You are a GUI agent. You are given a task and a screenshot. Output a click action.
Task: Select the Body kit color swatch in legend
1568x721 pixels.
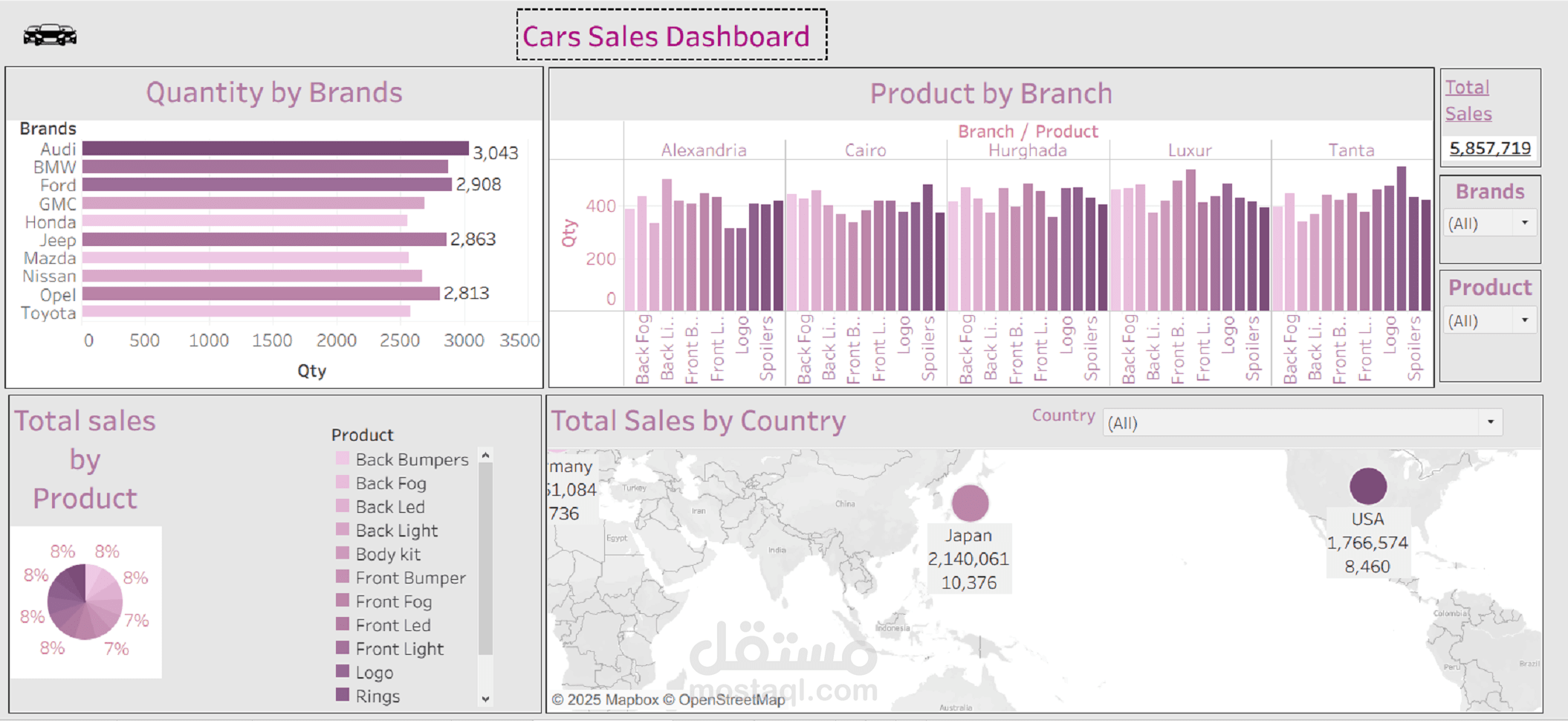coord(341,555)
